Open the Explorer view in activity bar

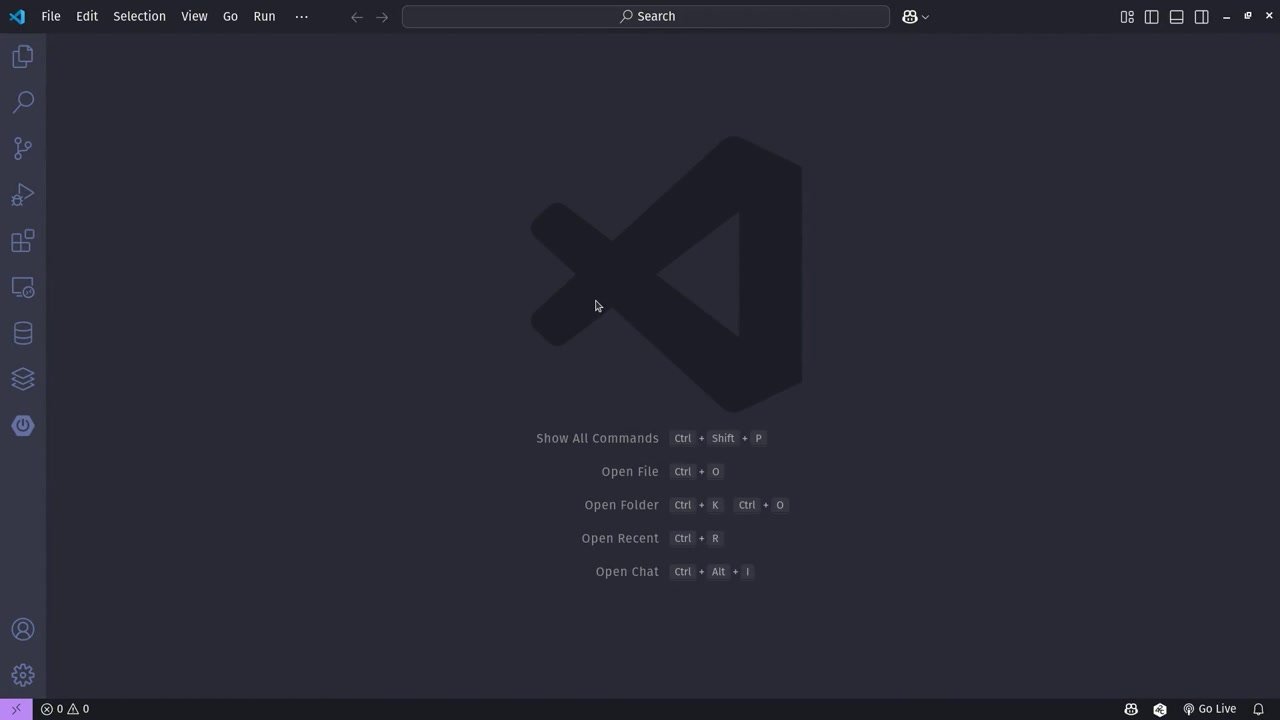coord(22,56)
